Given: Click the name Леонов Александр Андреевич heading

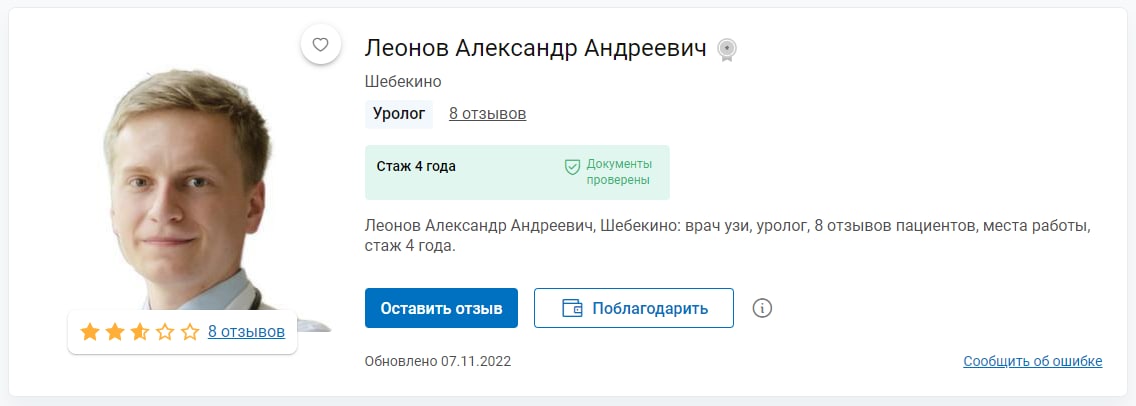Looking at the screenshot, I should click(x=535, y=48).
